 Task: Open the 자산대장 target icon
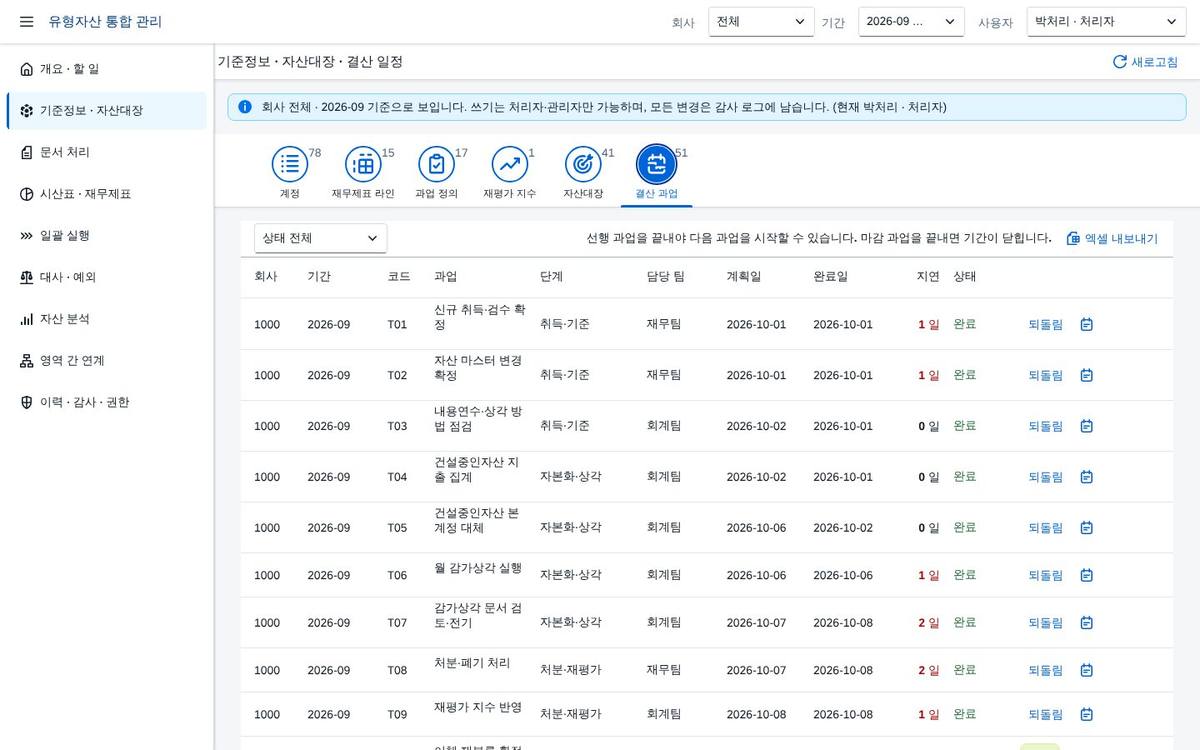click(583, 164)
